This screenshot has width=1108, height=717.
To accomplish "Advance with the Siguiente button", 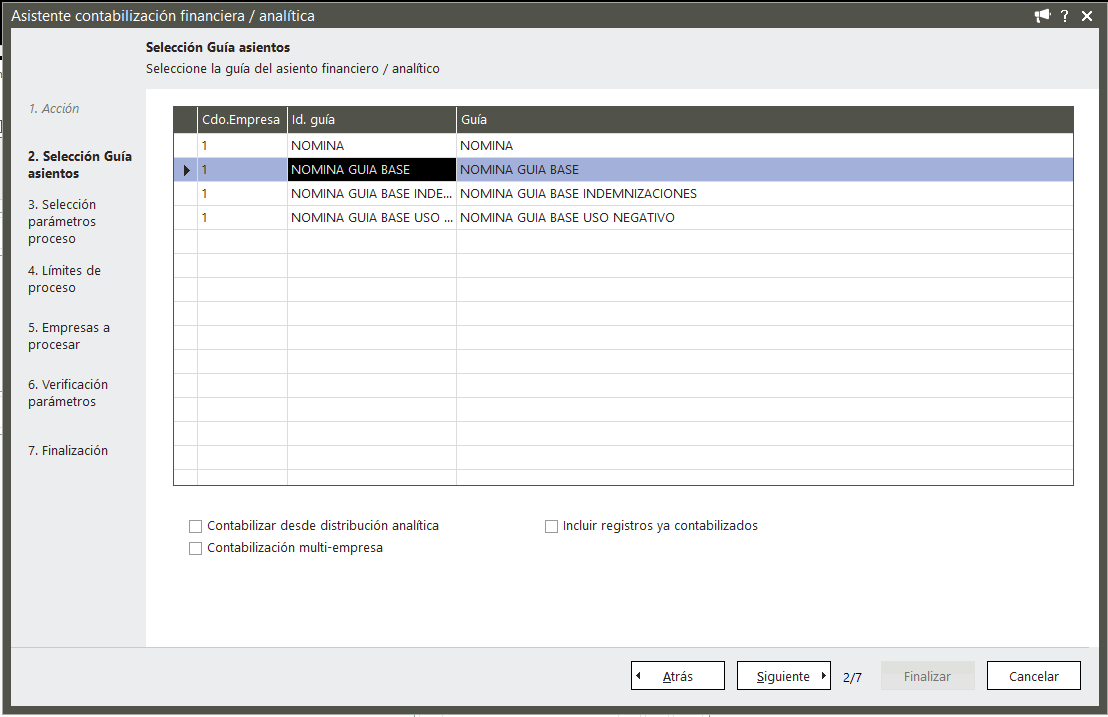I will pyautogui.click(x=784, y=675).
